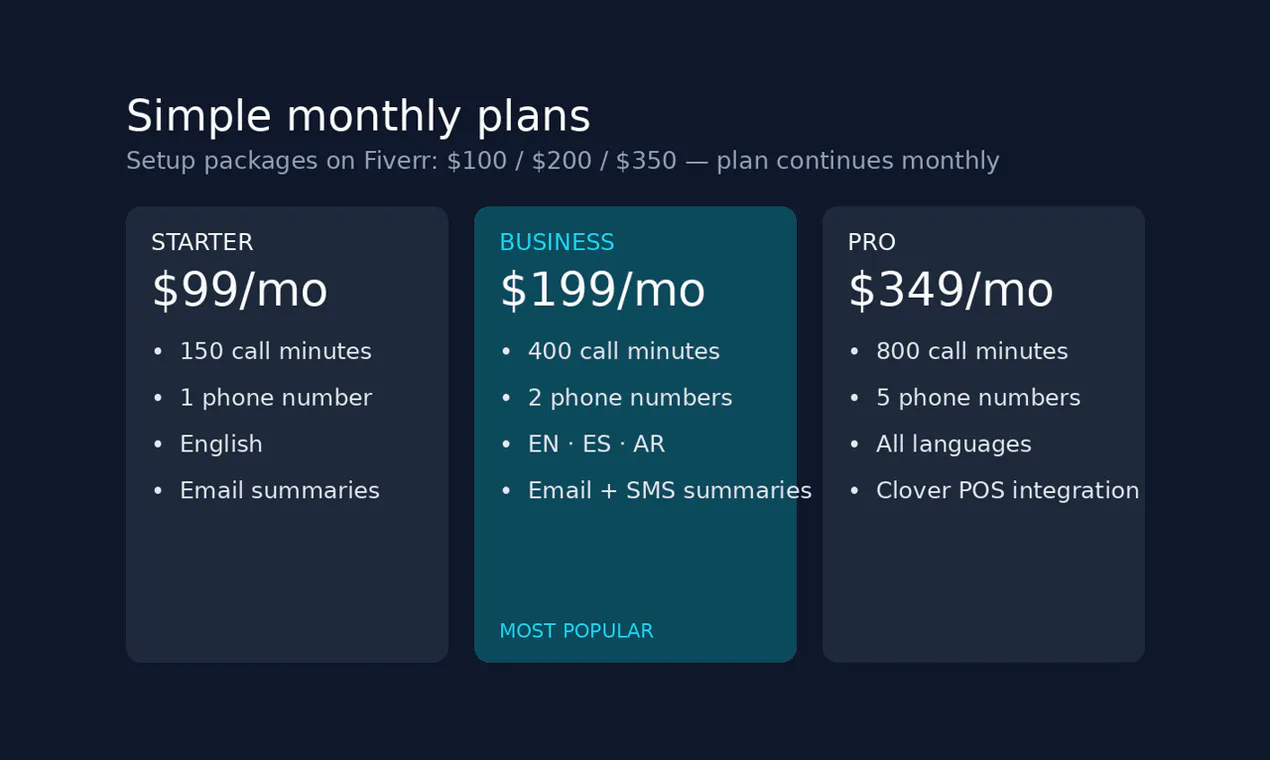The height and width of the screenshot is (760, 1270).
Task: Select the Pro plan heading
Action: coord(871,242)
